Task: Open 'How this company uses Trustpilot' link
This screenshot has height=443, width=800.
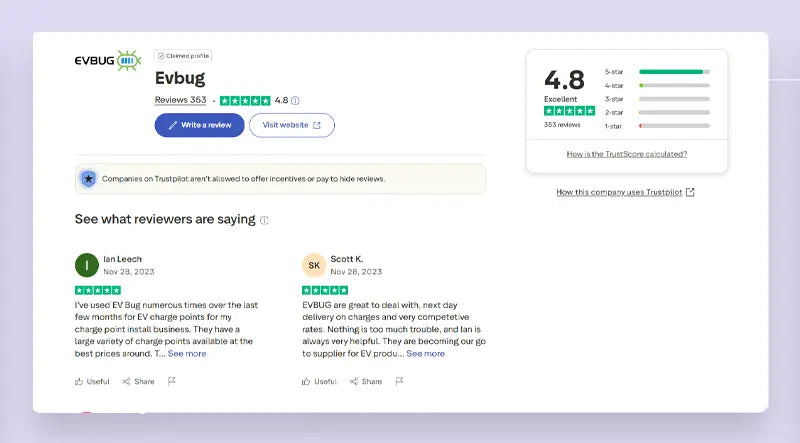Action: point(625,192)
